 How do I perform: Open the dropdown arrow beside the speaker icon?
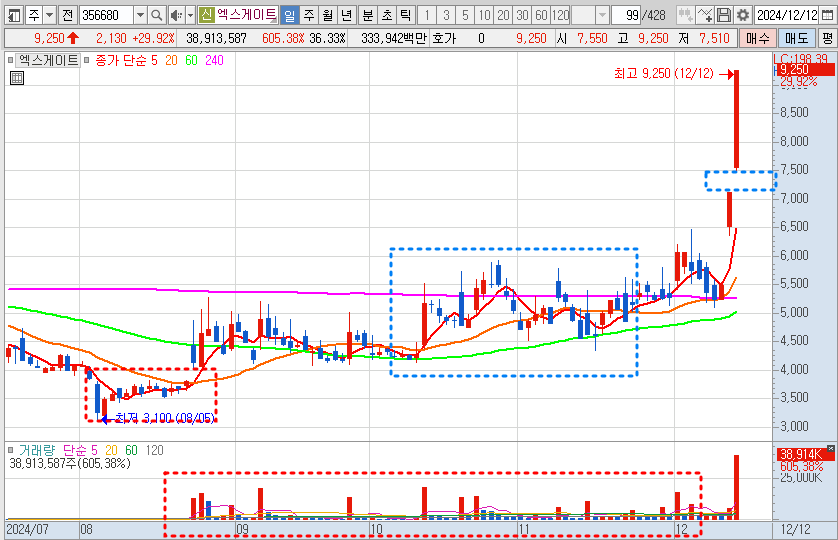pos(190,15)
